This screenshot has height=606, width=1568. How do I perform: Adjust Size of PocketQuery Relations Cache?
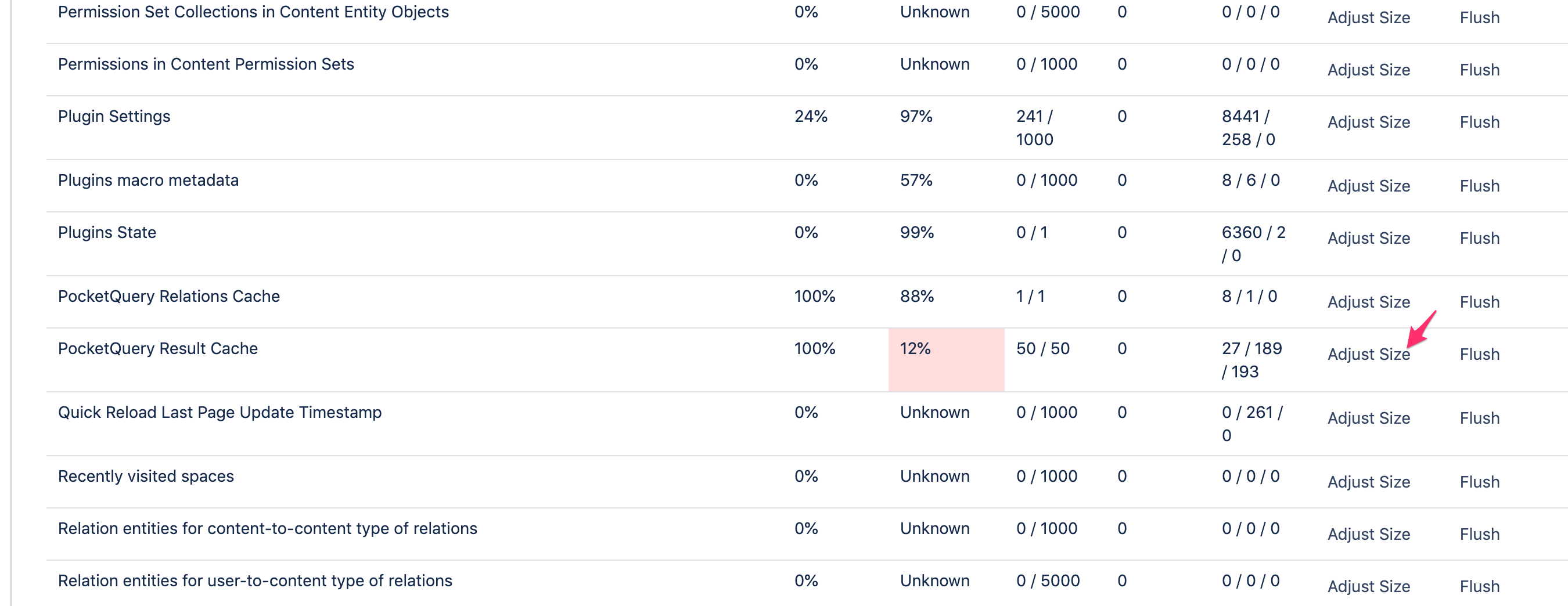(x=1368, y=302)
